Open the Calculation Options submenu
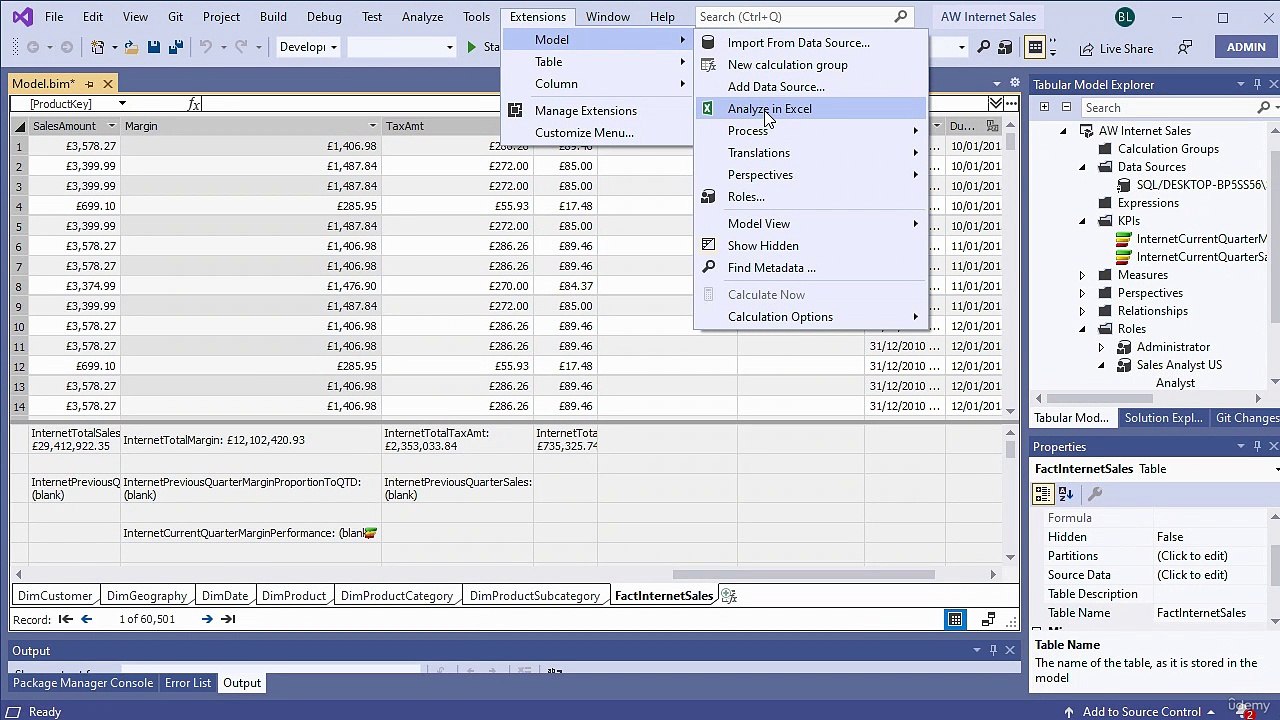The image size is (1280, 720). [x=812, y=317]
